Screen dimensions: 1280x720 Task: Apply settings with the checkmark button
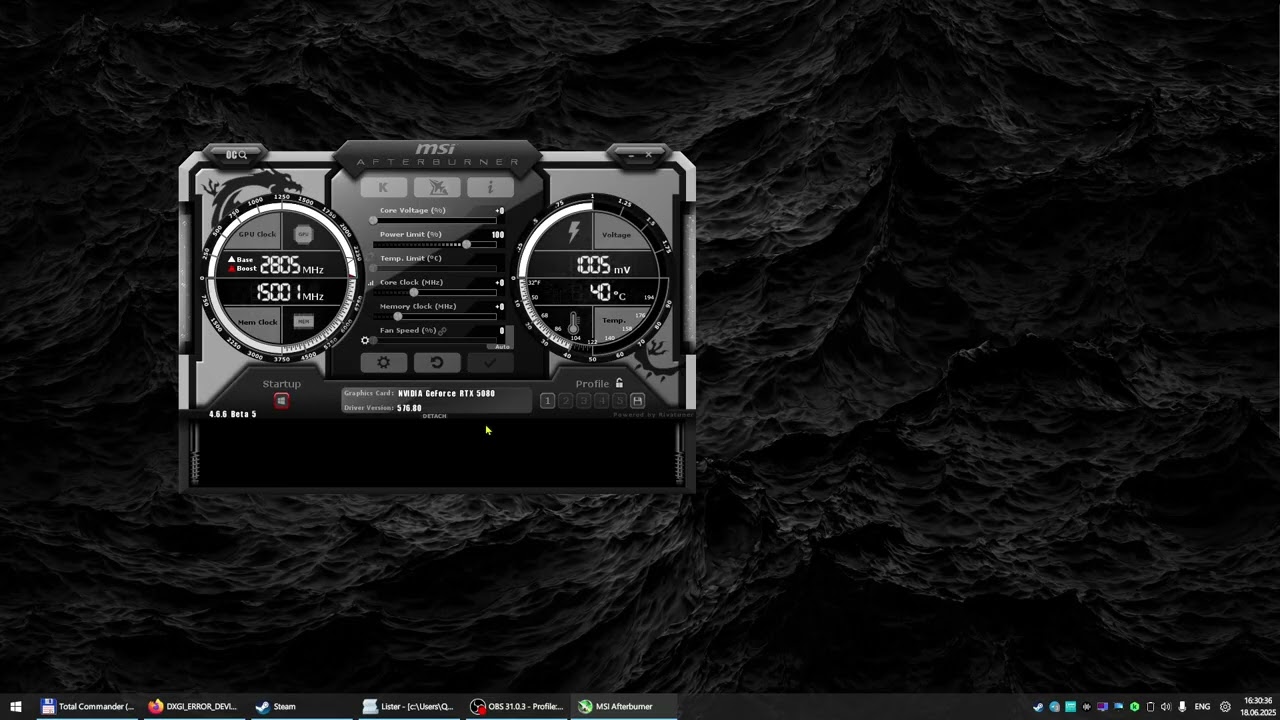pyautogui.click(x=490, y=362)
